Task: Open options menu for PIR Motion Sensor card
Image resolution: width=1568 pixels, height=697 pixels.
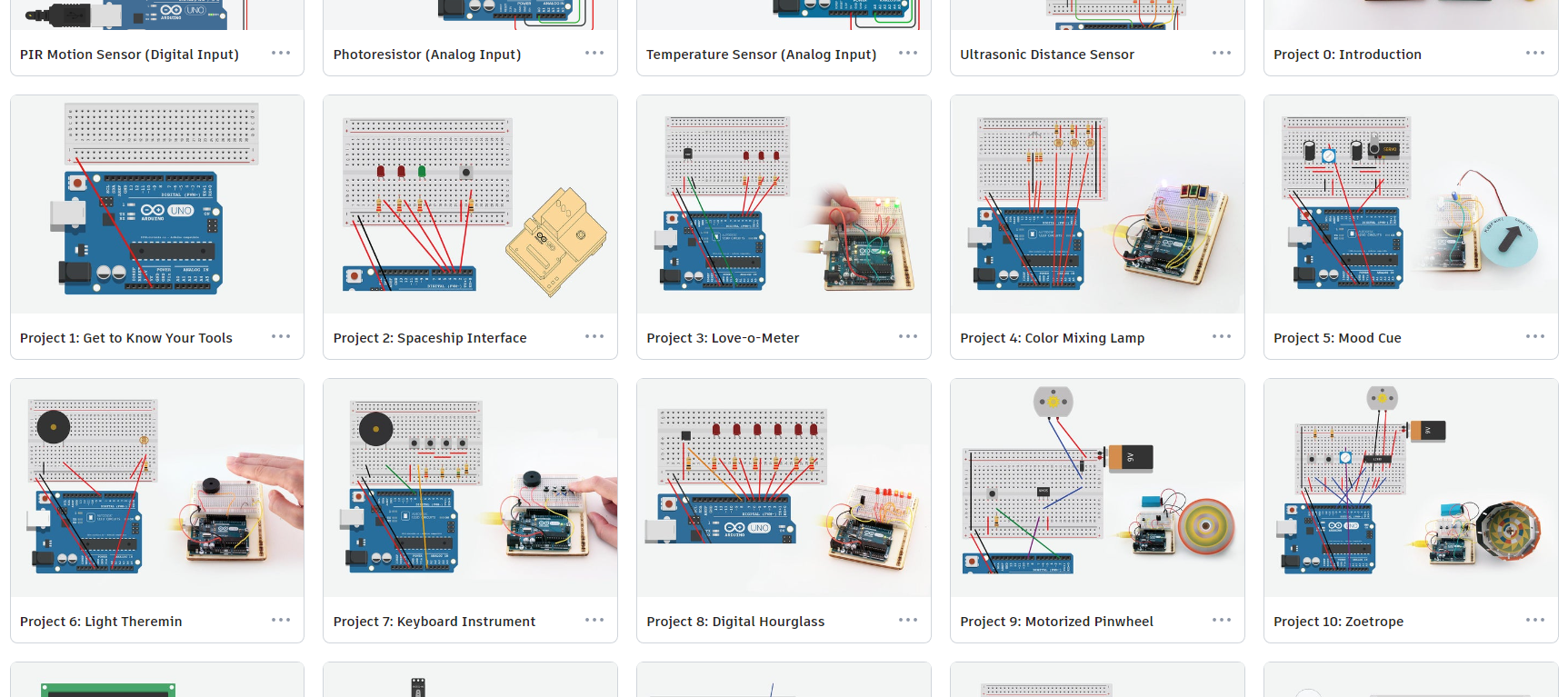Action: (x=281, y=53)
